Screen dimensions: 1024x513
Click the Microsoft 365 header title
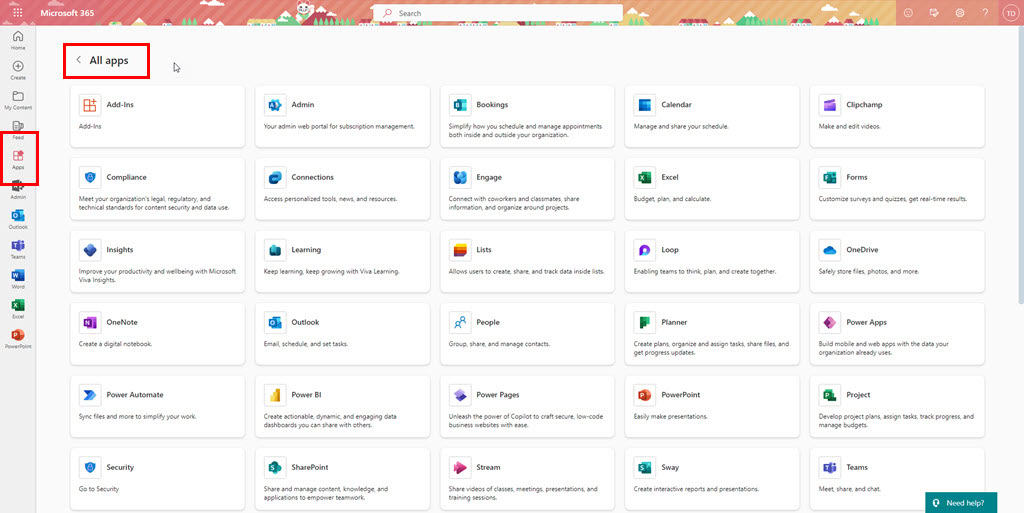coord(67,12)
